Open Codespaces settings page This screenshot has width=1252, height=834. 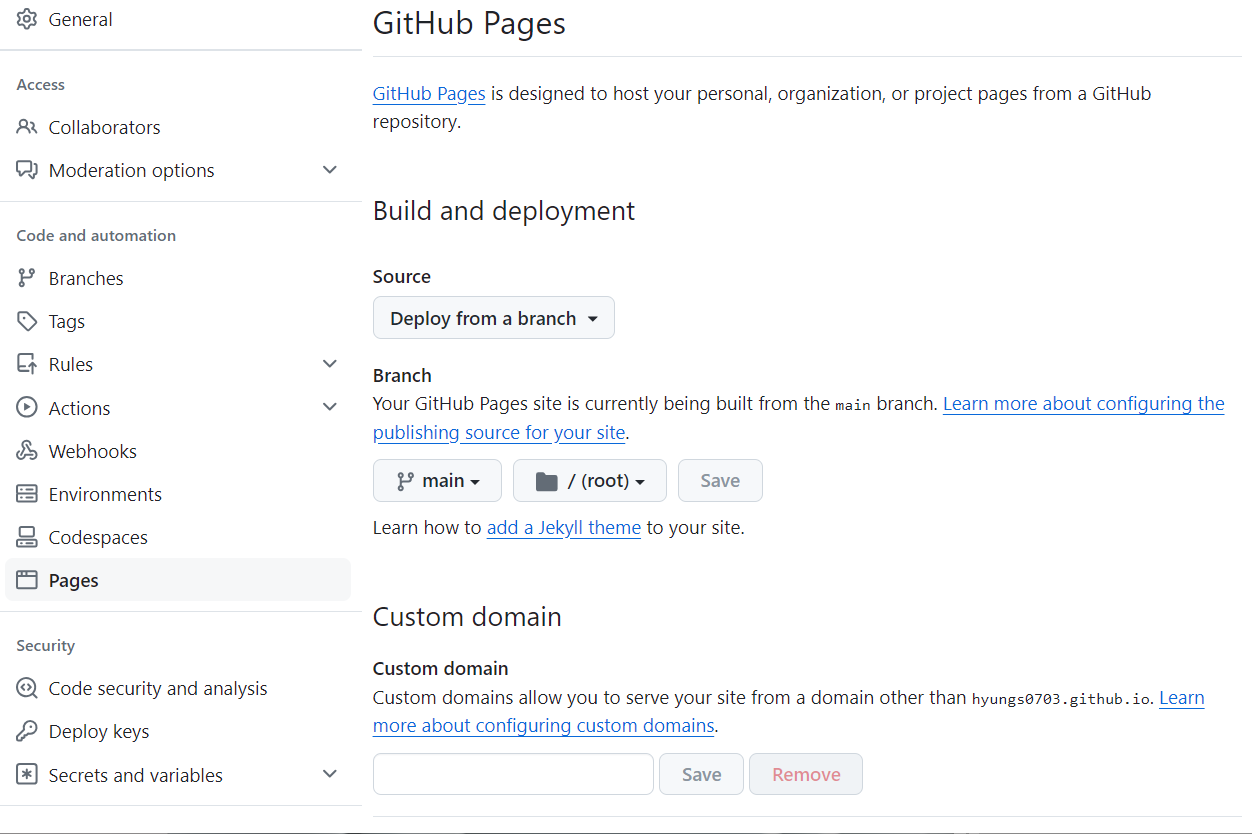pyautogui.click(x=178, y=537)
